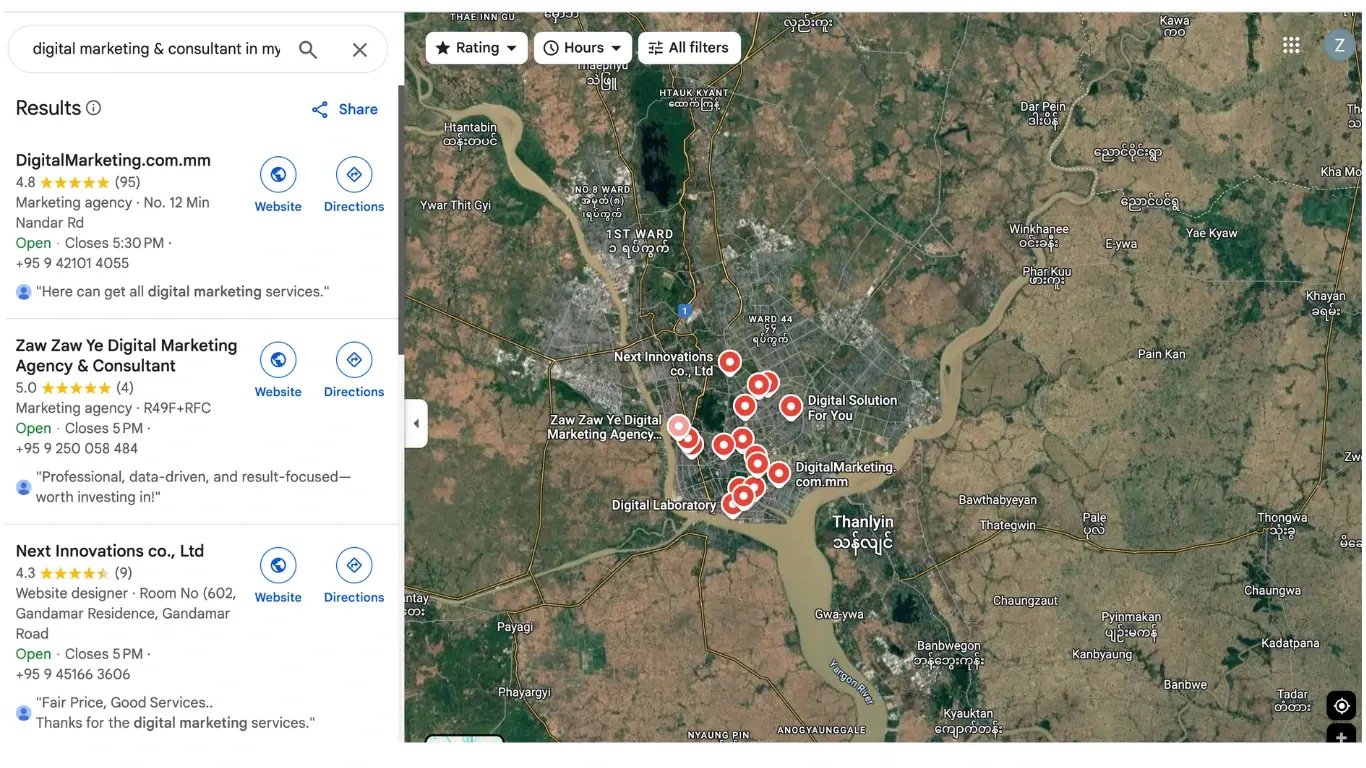This screenshot has height=768, width=1366.
Task: Share the results list
Action: click(345, 109)
